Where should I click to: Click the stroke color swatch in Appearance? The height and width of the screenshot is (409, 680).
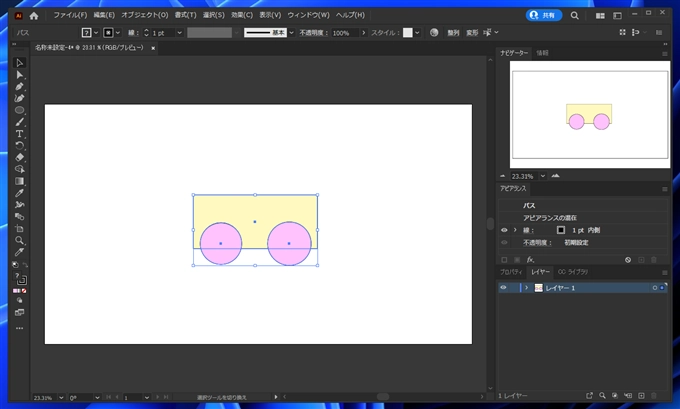coord(561,230)
